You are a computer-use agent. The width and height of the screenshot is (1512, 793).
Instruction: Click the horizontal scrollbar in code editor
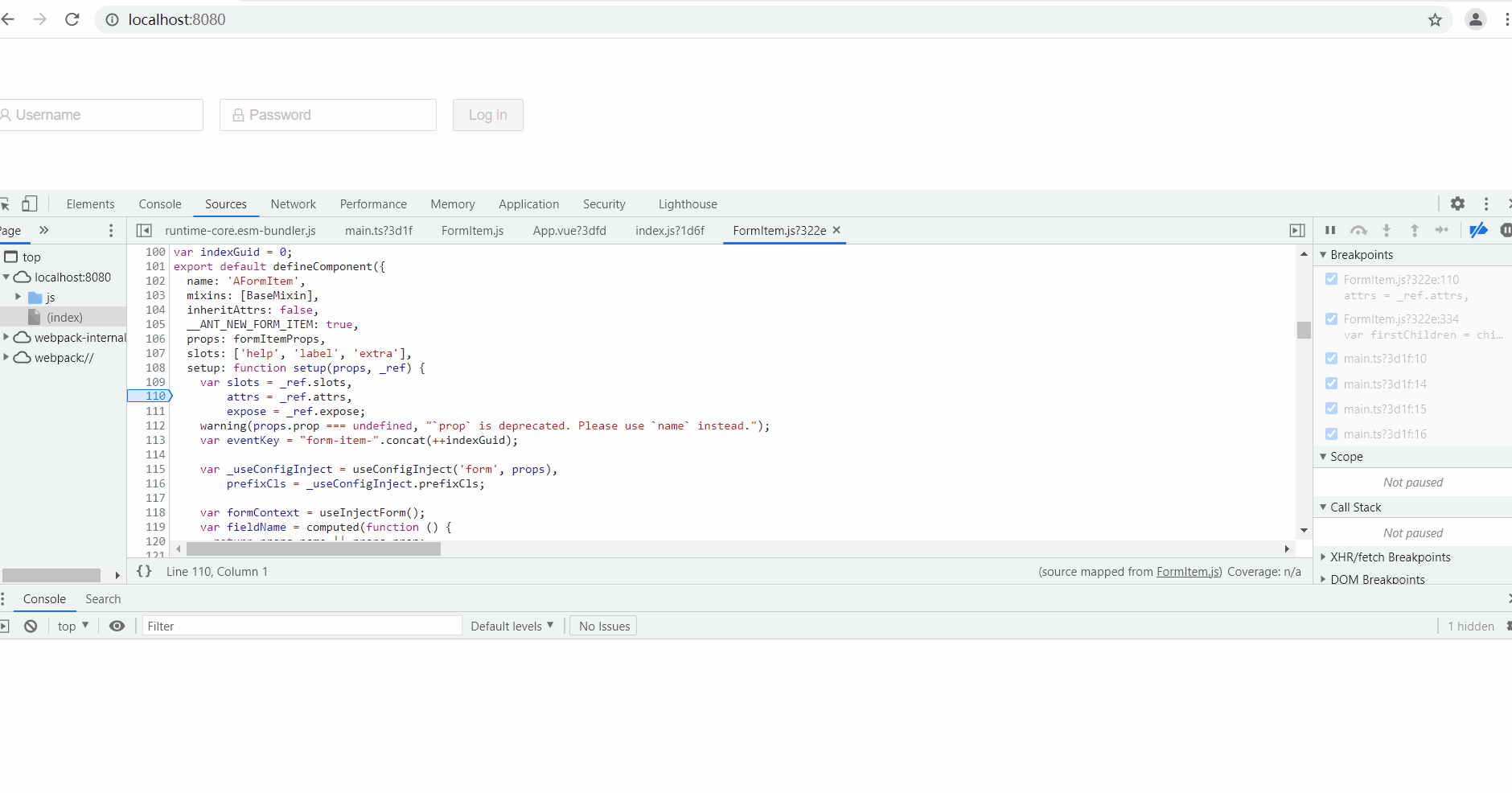pyautogui.click(x=313, y=549)
